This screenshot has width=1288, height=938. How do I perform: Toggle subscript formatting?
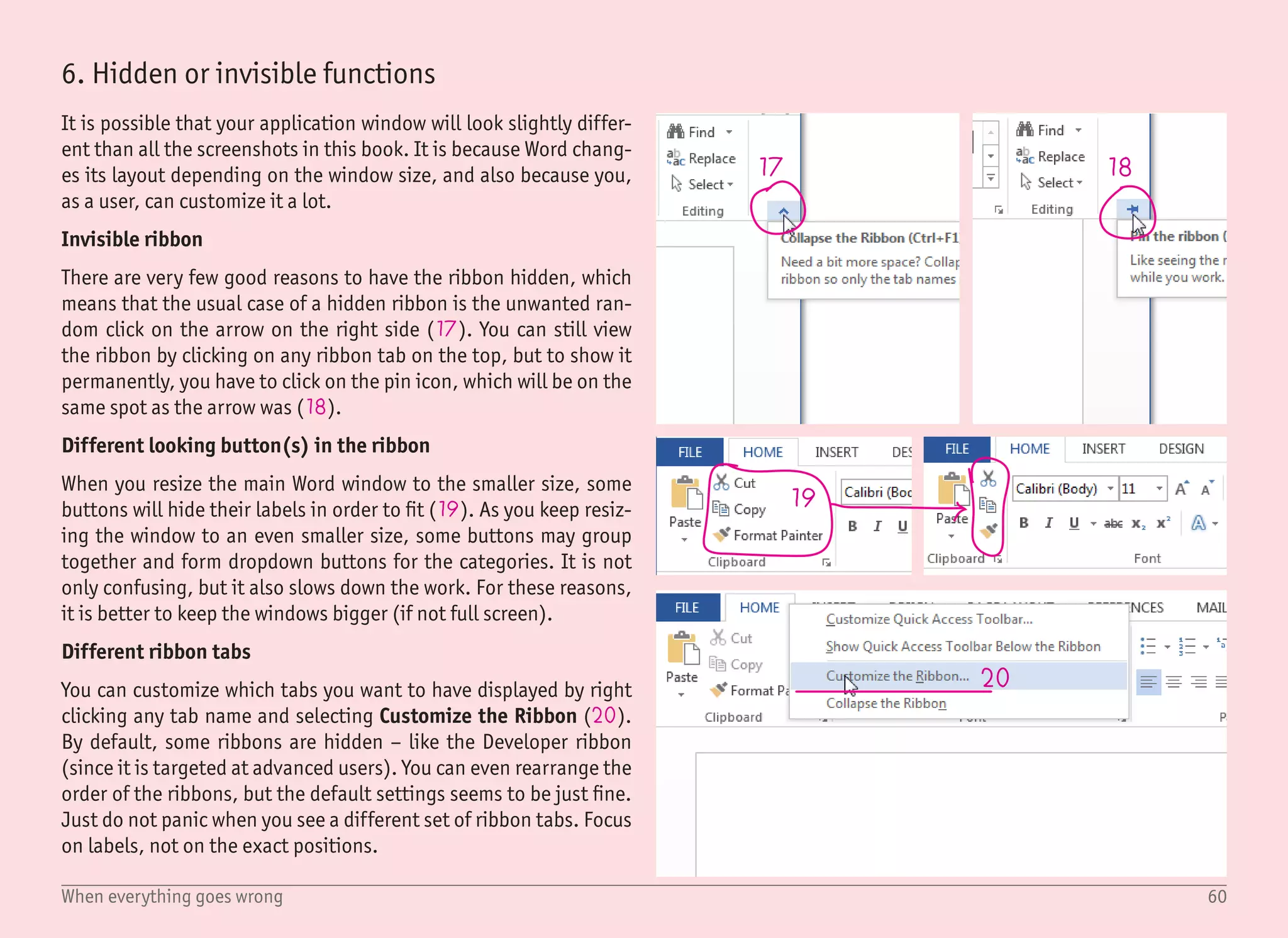[1138, 523]
